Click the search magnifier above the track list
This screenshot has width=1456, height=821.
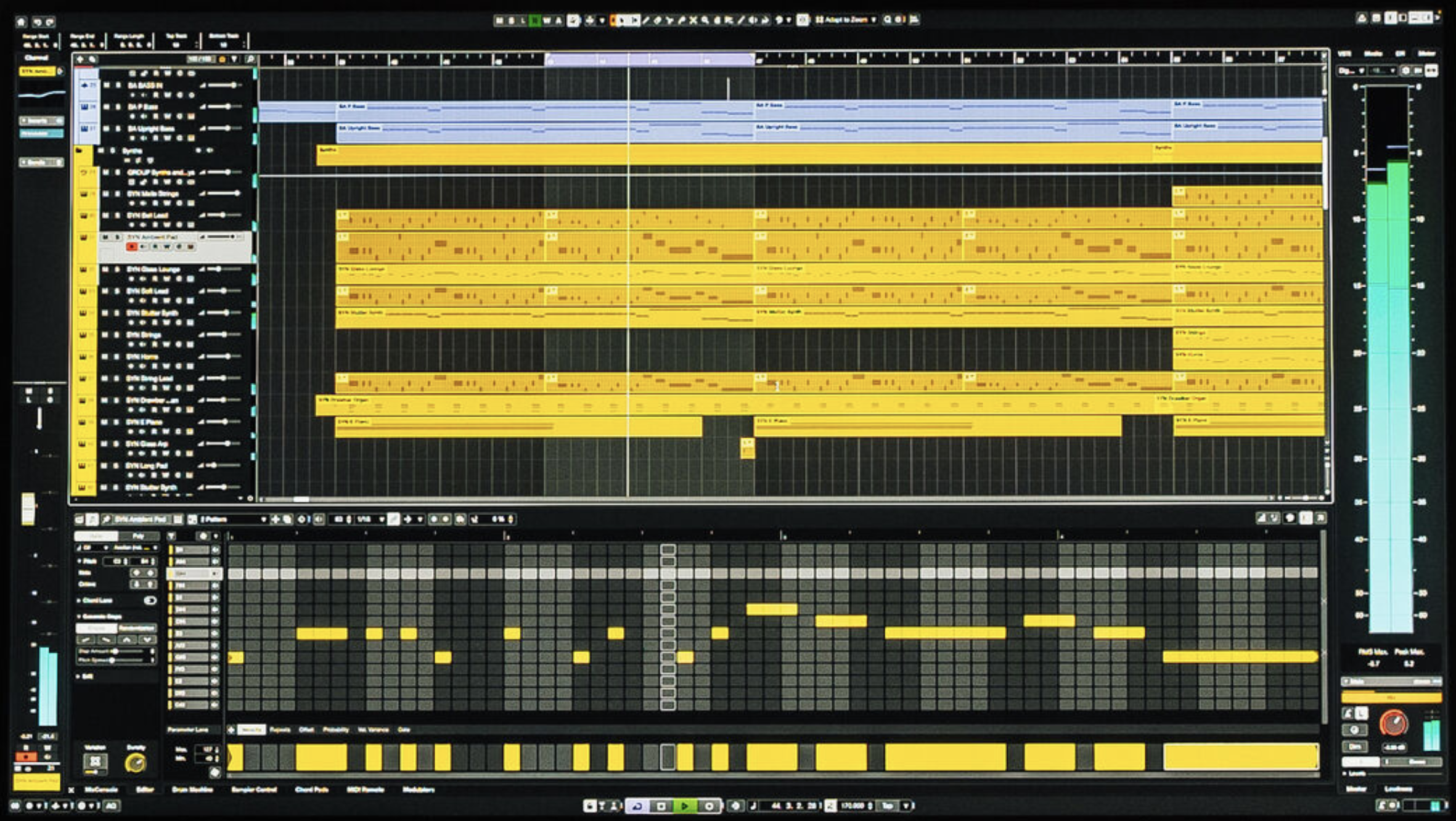coord(250,59)
